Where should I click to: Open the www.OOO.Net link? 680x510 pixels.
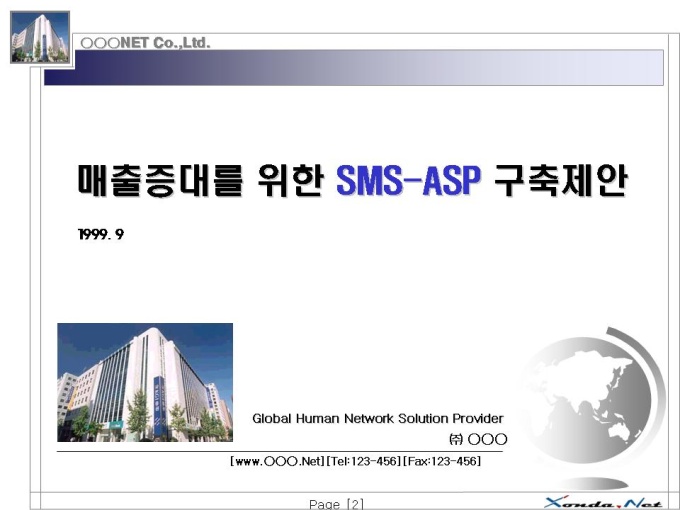(278, 461)
